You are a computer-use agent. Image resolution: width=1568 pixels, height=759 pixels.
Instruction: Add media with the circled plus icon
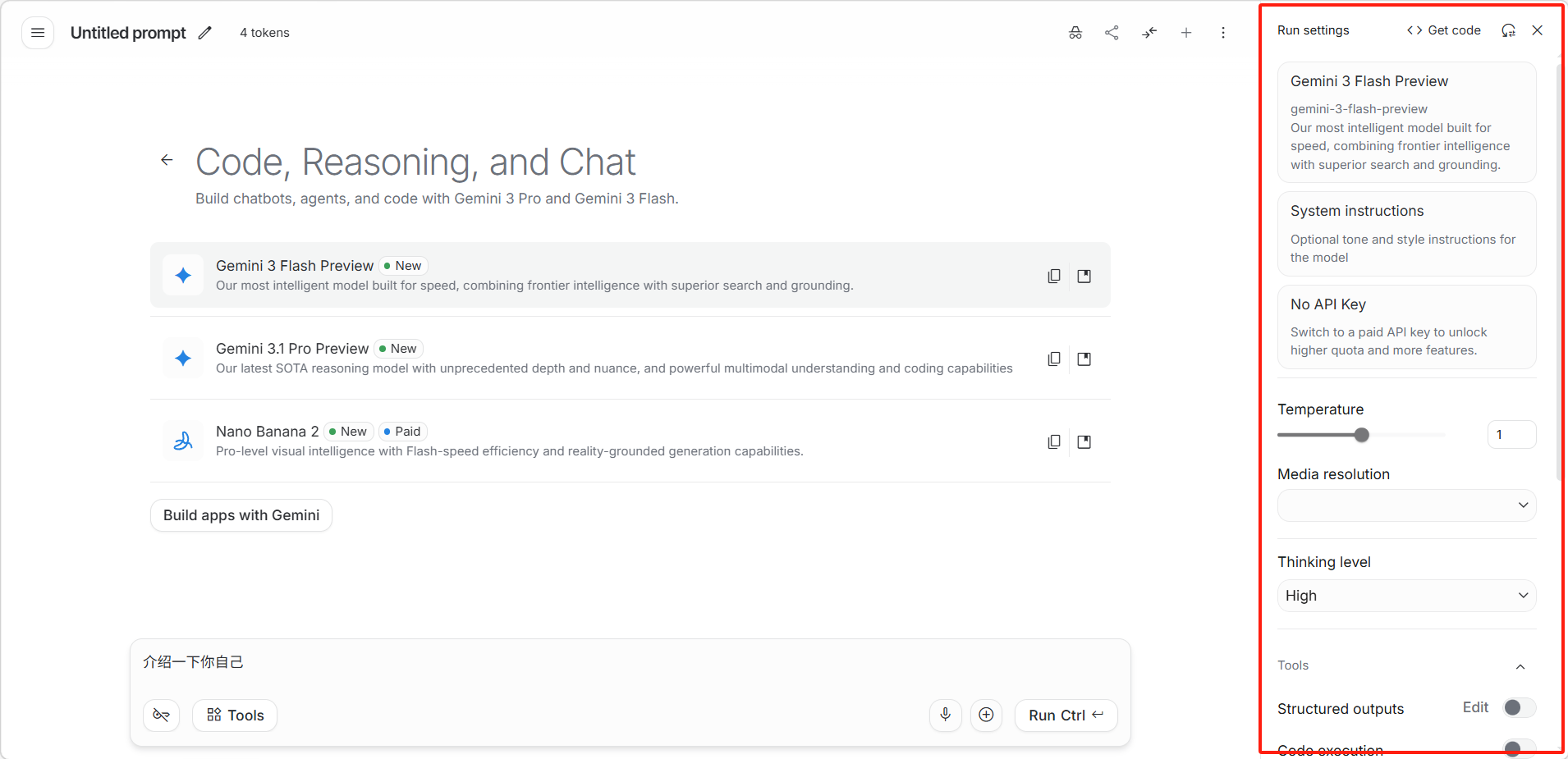987,716
